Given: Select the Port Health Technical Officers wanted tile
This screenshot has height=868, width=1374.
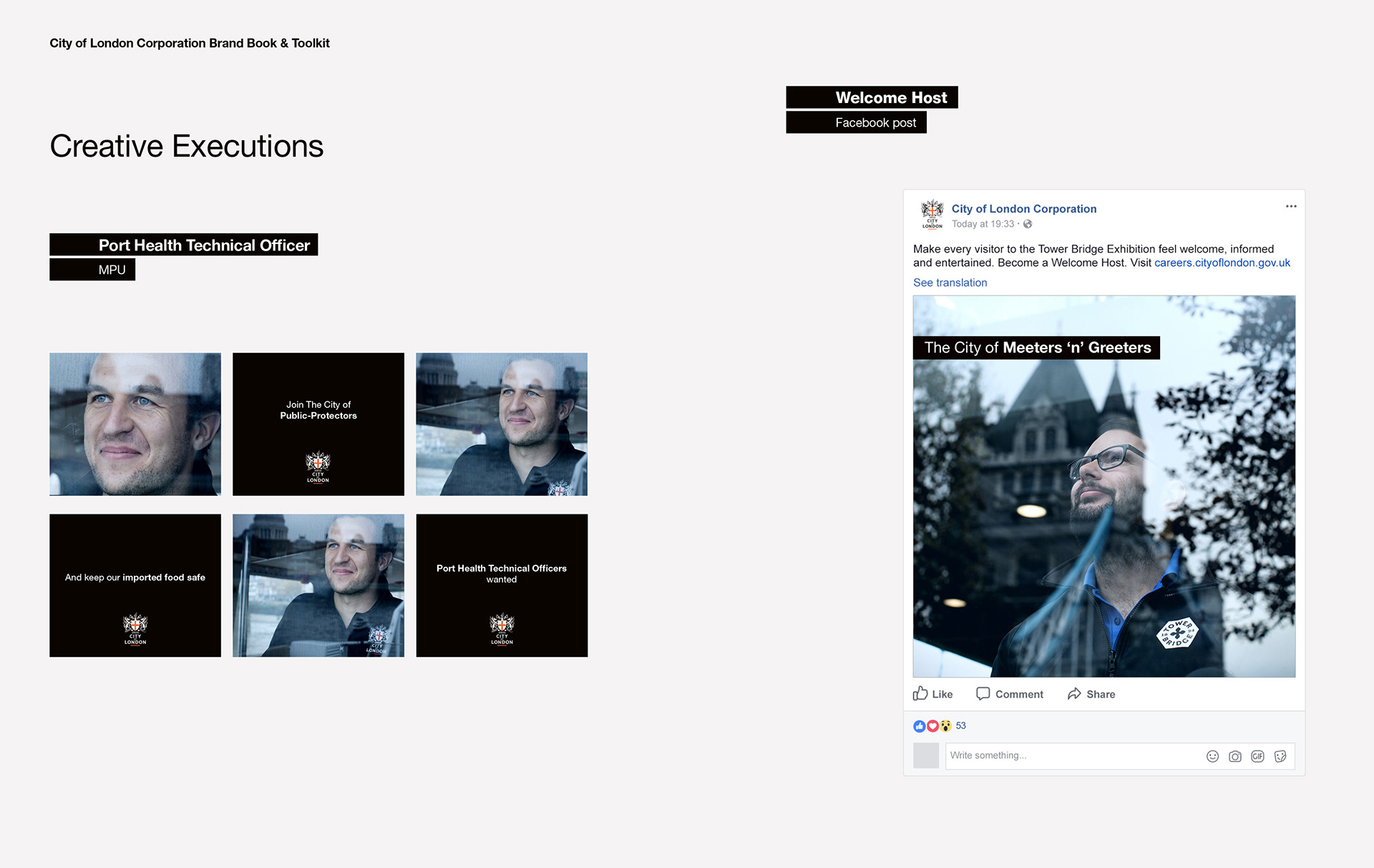Looking at the screenshot, I should pos(502,585).
